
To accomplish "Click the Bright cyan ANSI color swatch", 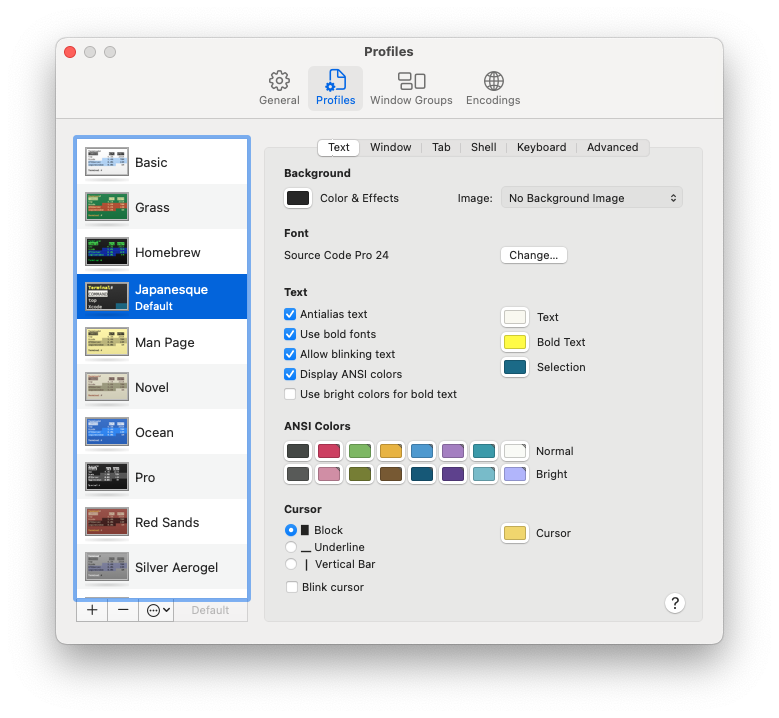I will pos(483,474).
